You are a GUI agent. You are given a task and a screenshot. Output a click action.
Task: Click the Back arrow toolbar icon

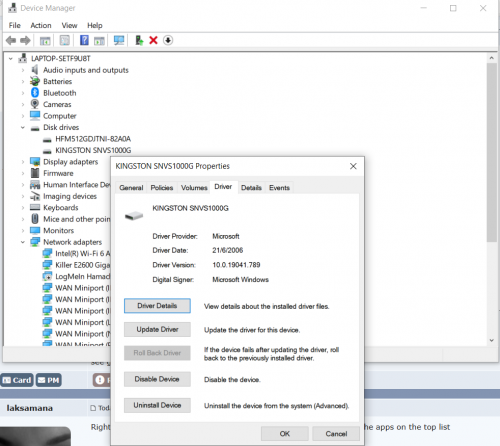tap(11, 41)
